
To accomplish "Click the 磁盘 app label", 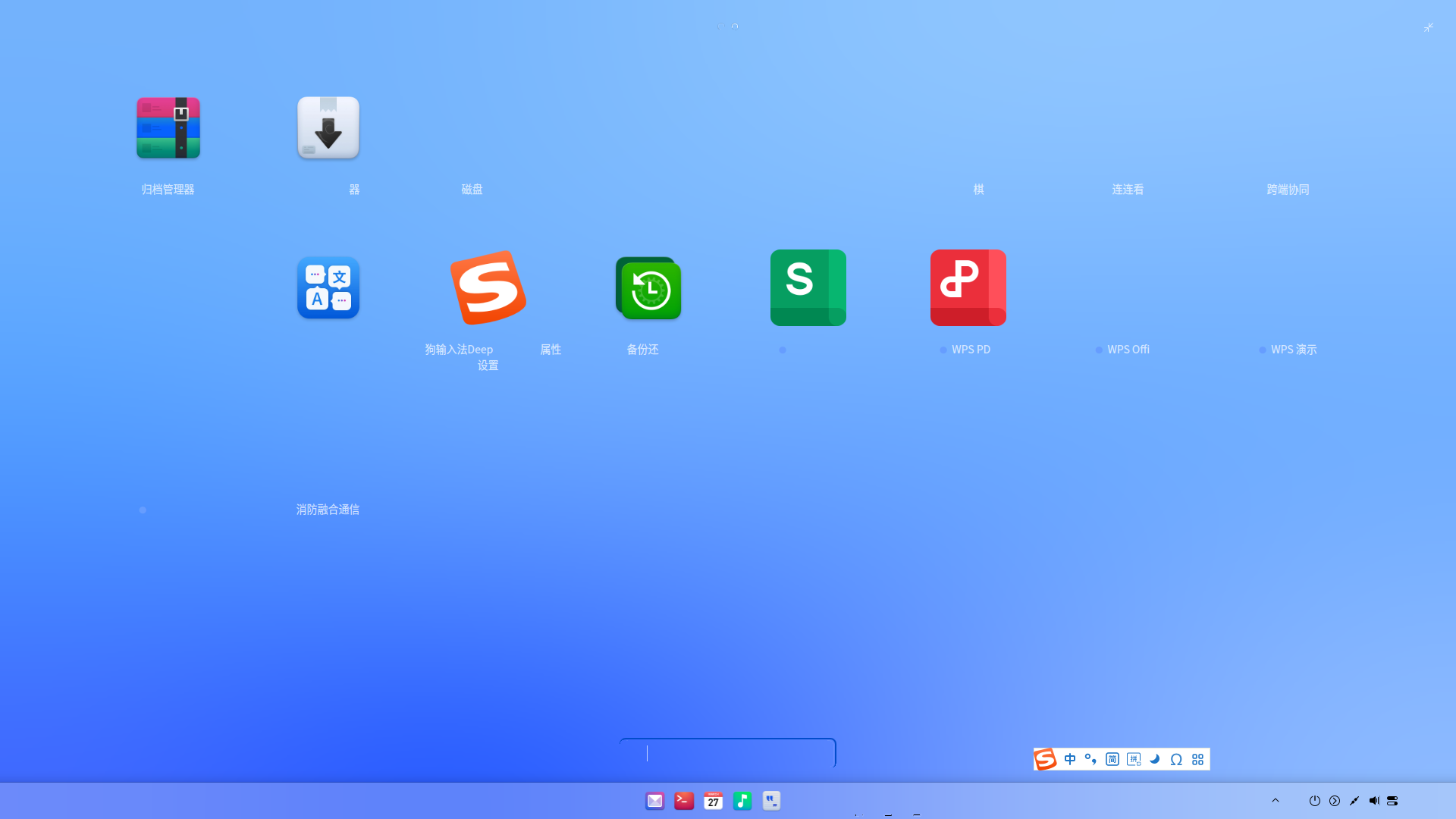I will pos(472,190).
